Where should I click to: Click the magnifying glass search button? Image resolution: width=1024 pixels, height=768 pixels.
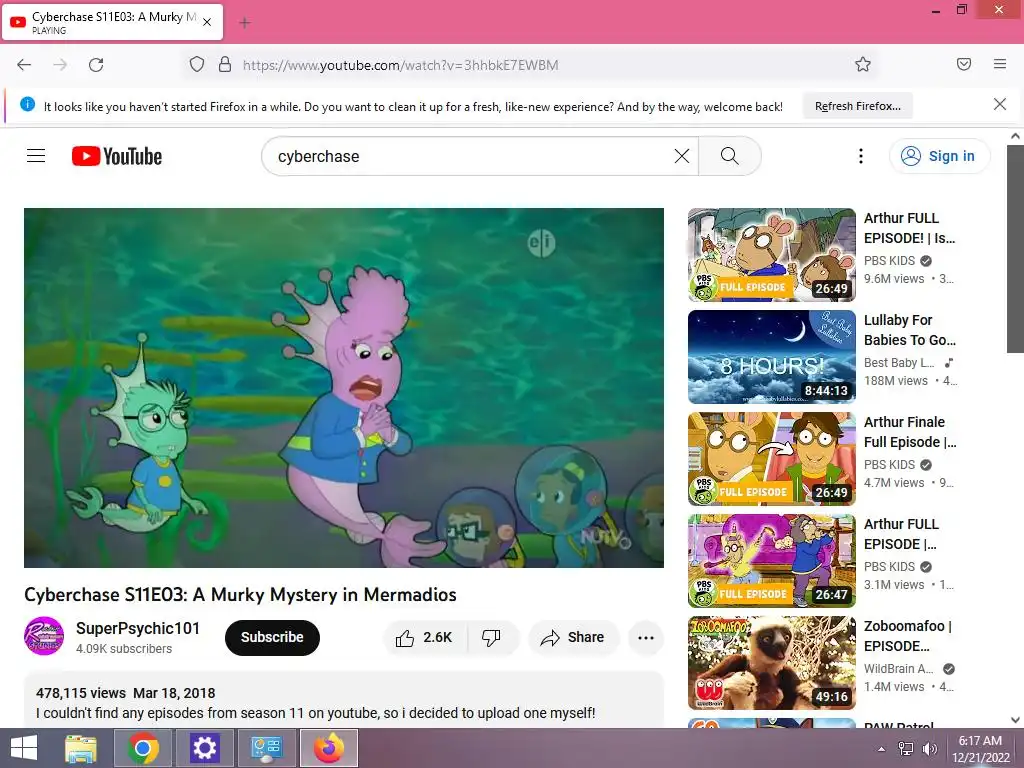[x=729, y=156]
